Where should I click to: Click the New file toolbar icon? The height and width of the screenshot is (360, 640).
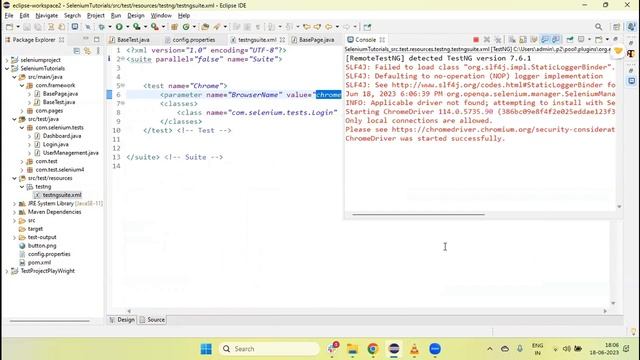point(9,27)
